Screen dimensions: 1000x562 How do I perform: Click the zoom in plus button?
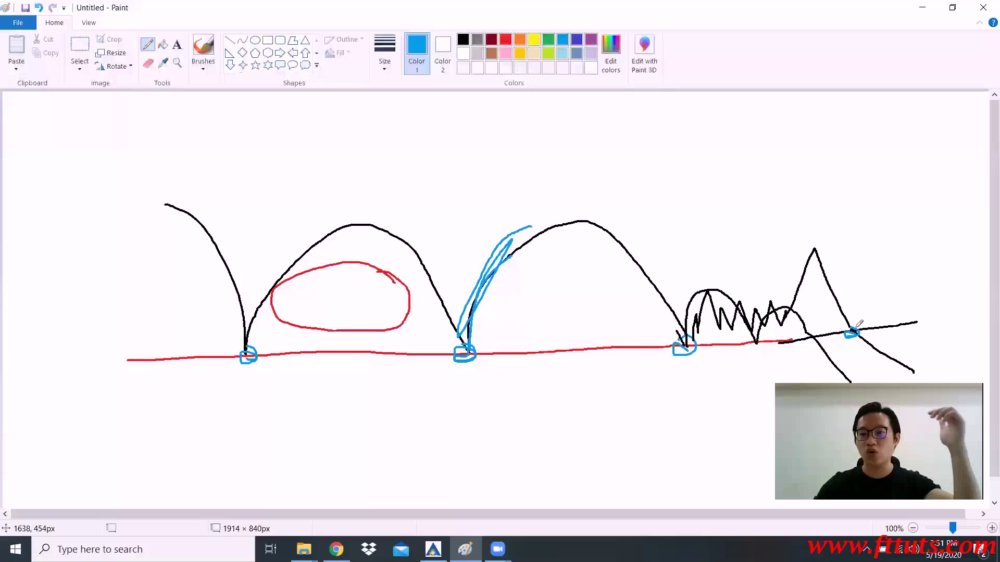pyautogui.click(x=992, y=528)
